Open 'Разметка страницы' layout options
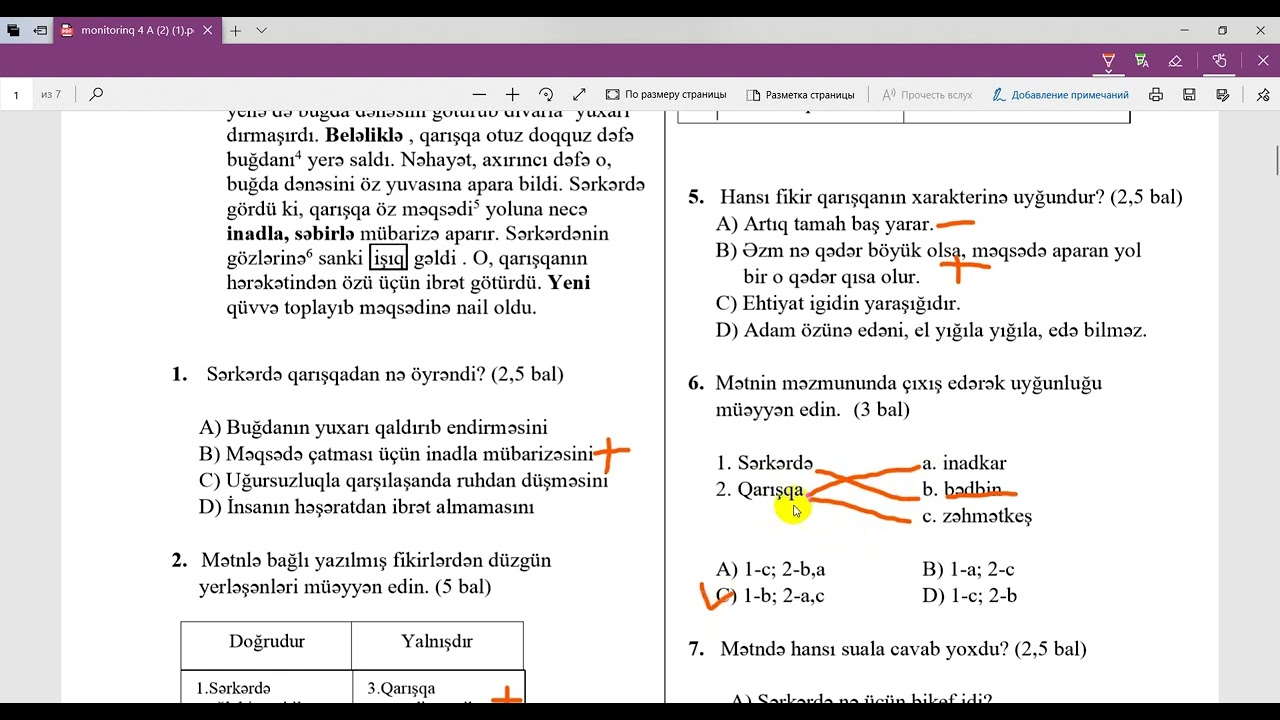1280x720 pixels. point(800,94)
